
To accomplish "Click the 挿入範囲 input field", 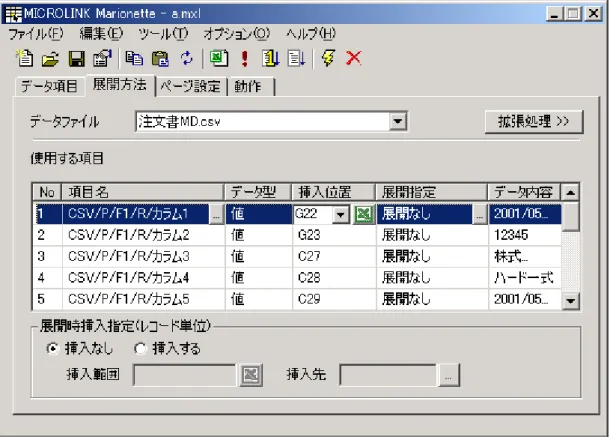I will (x=185, y=375).
